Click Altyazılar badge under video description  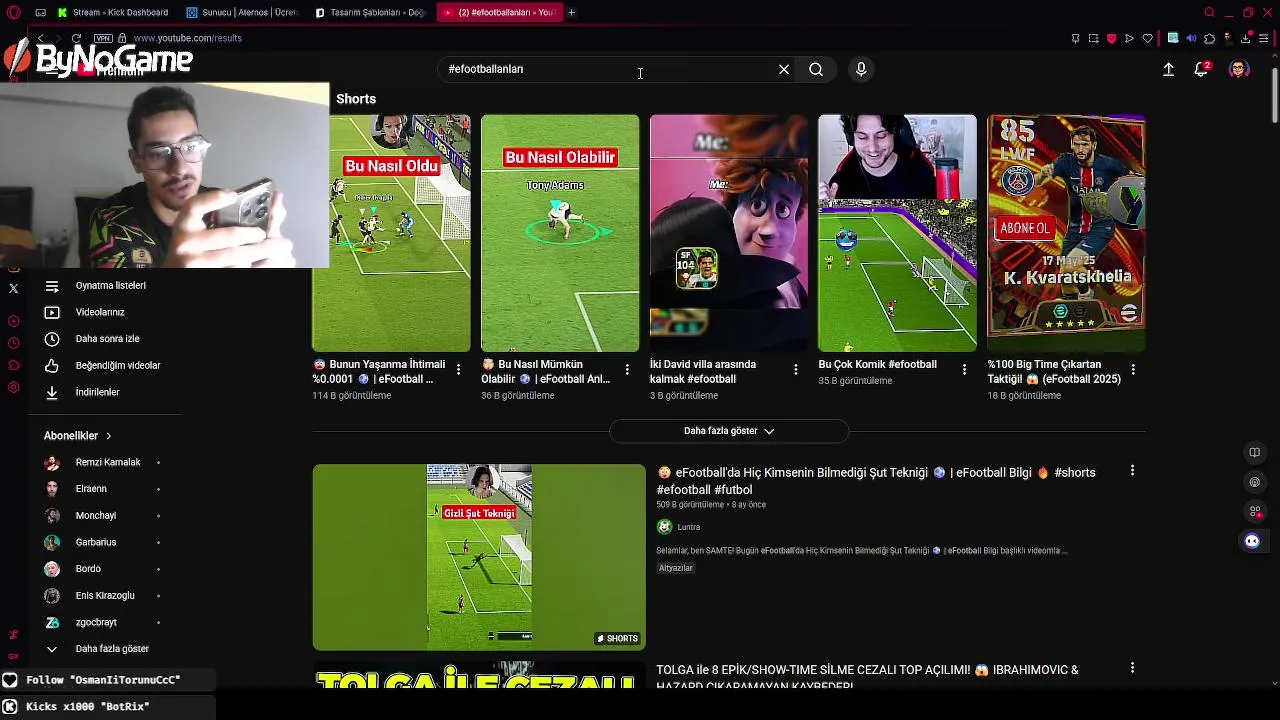click(x=676, y=568)
